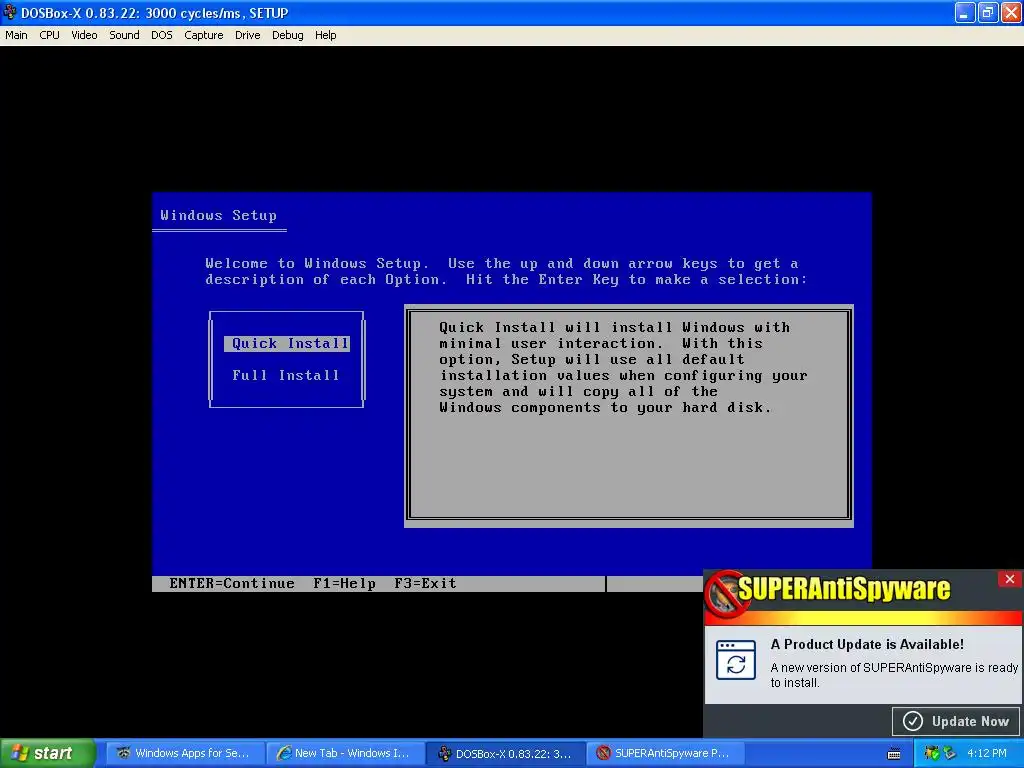The height and width of the screenshot is (768, 1024).
Task: Open the CPU menu
Action: pyautogui.click(x=49, y=35)
